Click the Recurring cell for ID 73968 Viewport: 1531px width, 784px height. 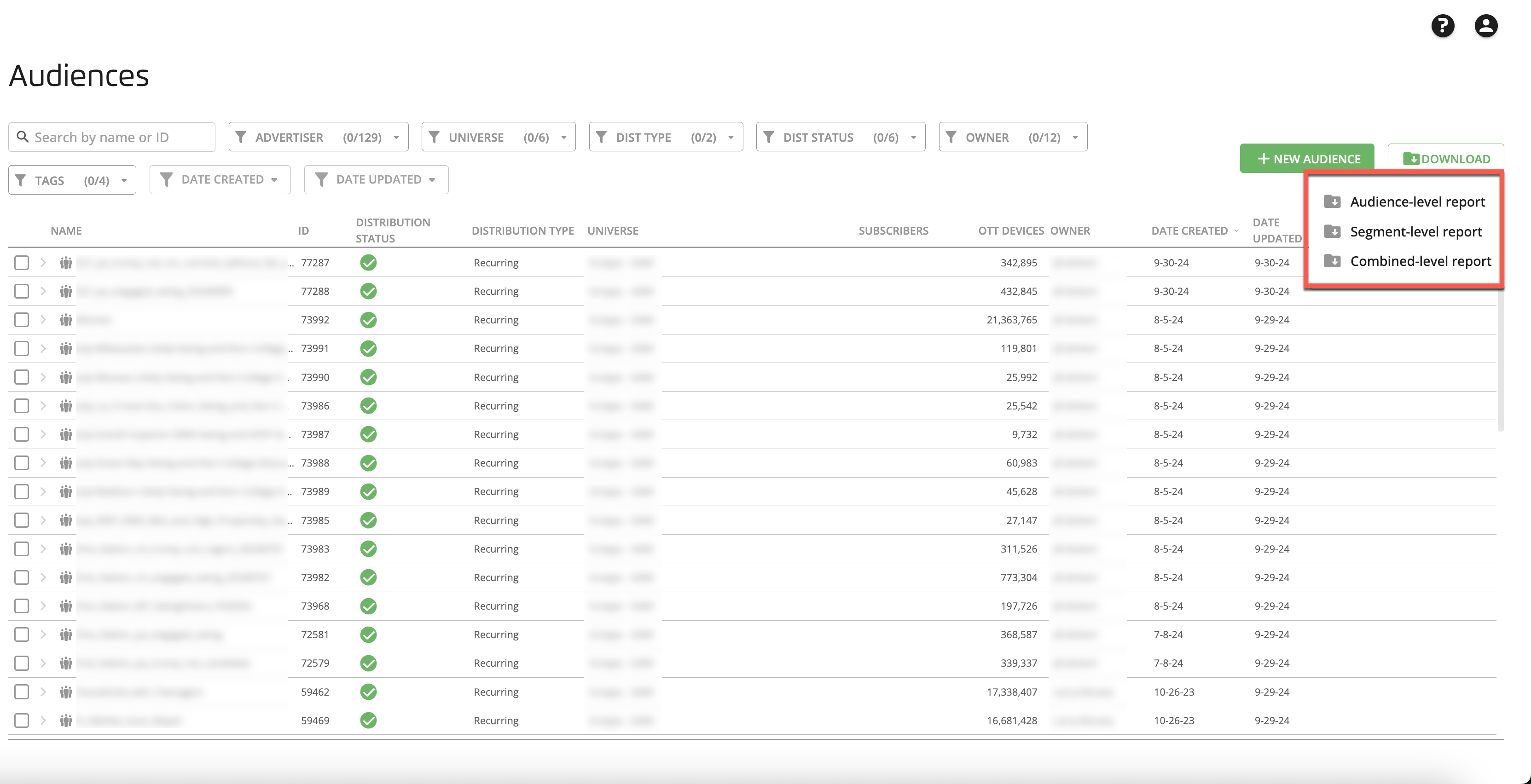(x=496, y=606)
